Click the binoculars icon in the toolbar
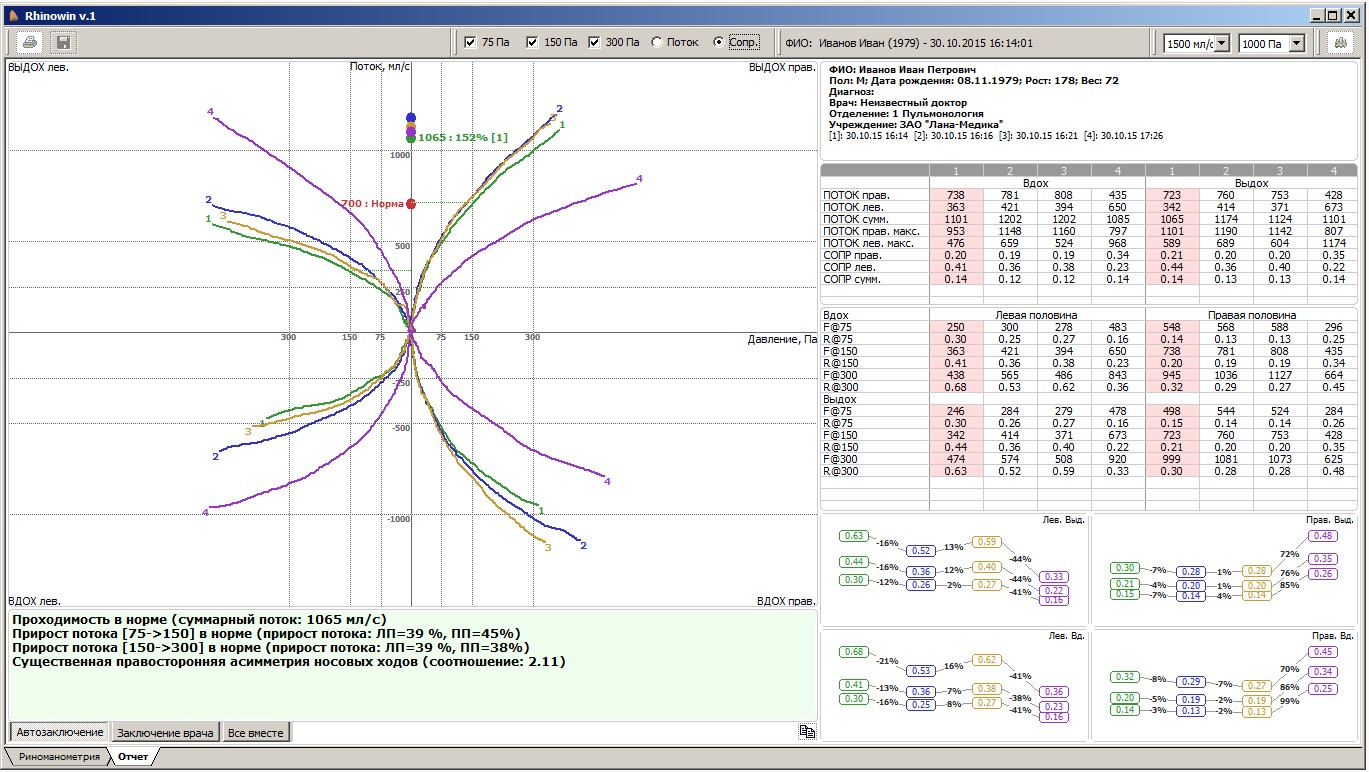 click(1339, 43)
